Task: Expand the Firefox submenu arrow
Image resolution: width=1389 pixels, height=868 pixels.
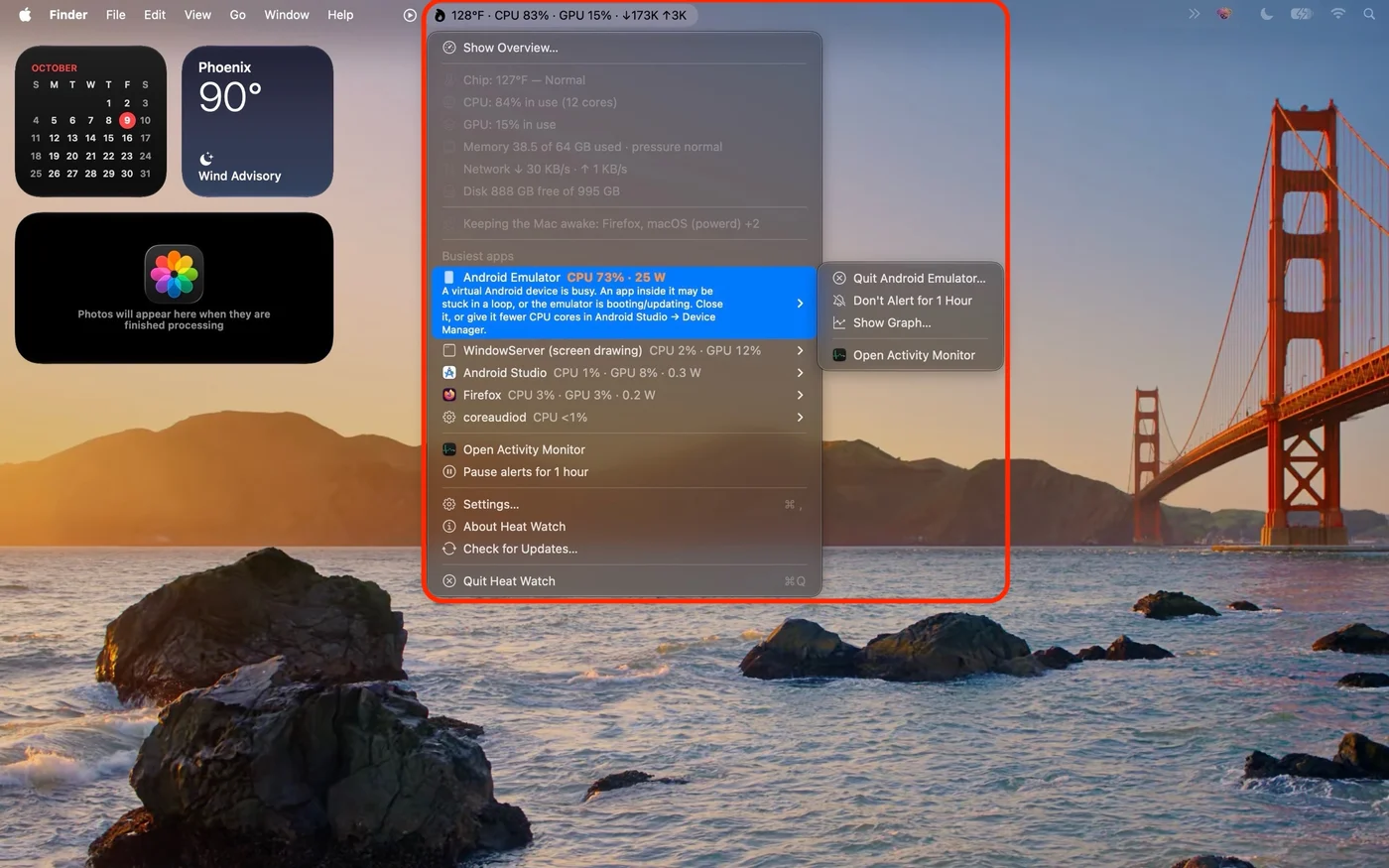Action: pyautogui.click(x=800, y=395)
